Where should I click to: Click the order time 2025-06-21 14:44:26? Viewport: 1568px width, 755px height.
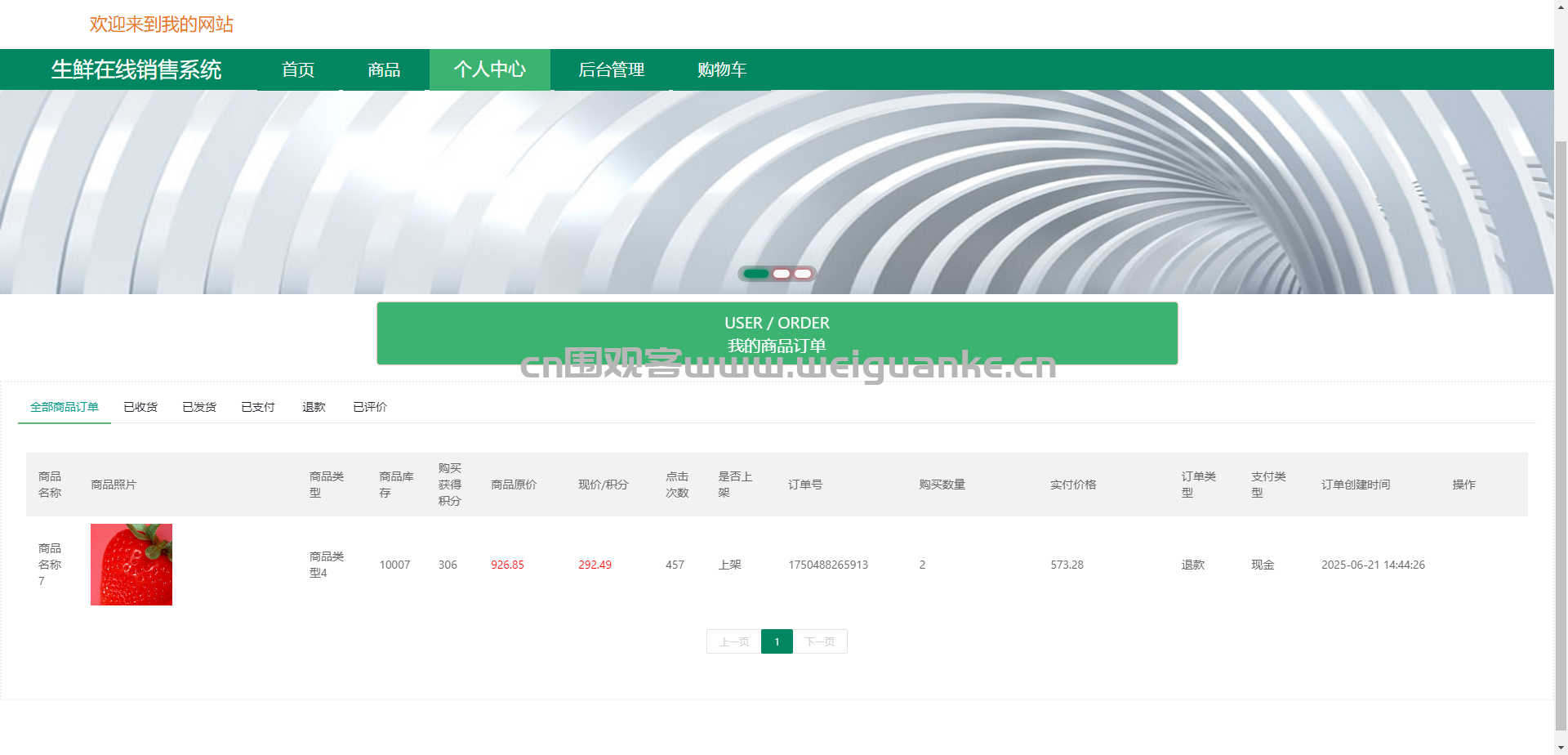pos(1373,565)
